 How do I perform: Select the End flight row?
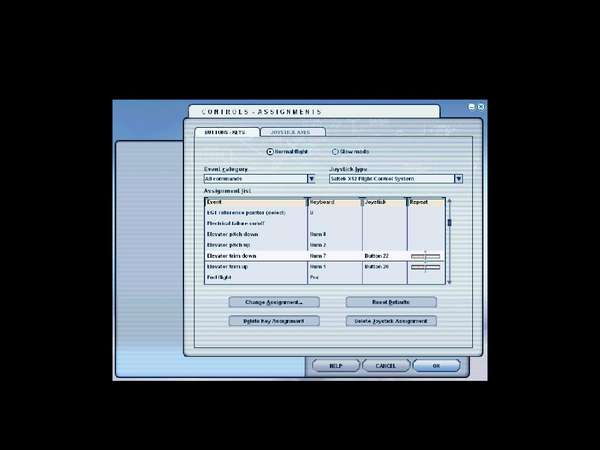tap(325, 277)
